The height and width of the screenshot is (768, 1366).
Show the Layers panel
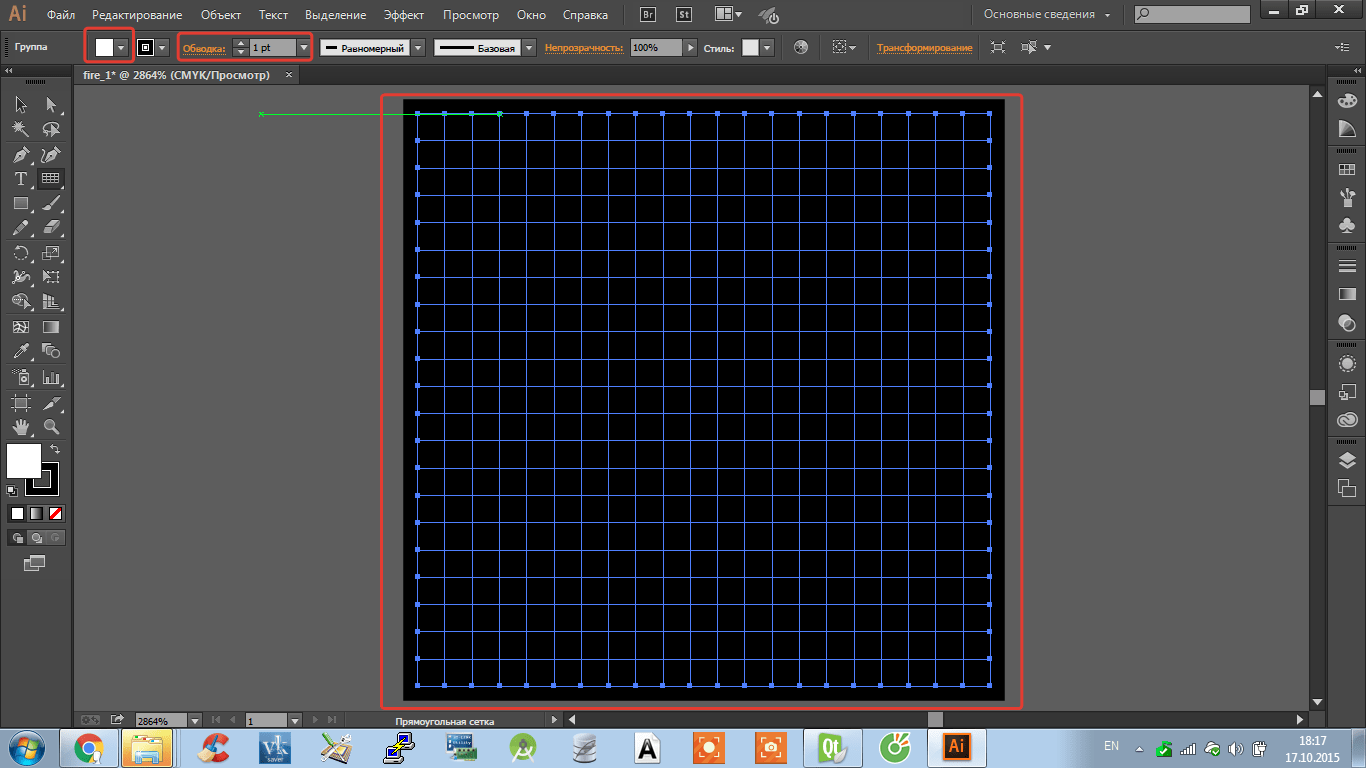pyautogui.click(x=1346, y=460)
